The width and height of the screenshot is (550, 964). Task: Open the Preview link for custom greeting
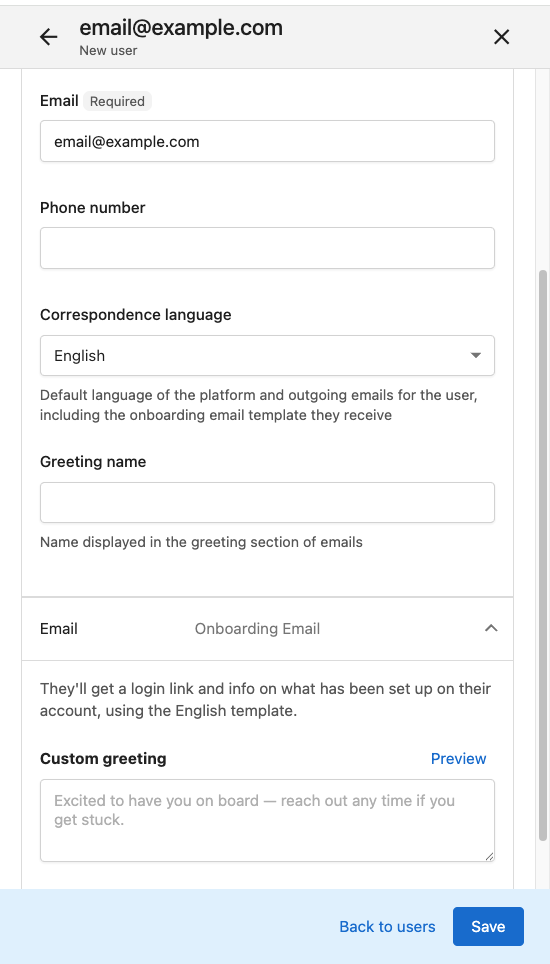tap(458, 759)
